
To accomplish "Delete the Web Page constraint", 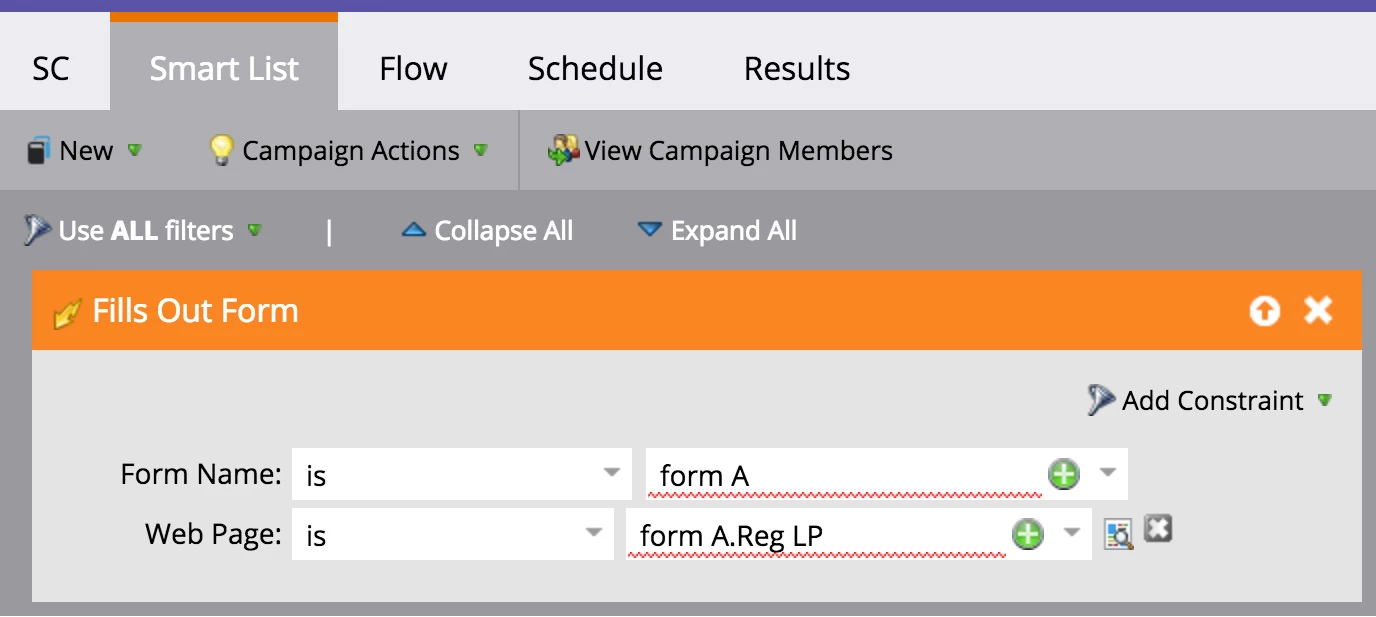I will pyautogui.click(x=1158, y=529).
